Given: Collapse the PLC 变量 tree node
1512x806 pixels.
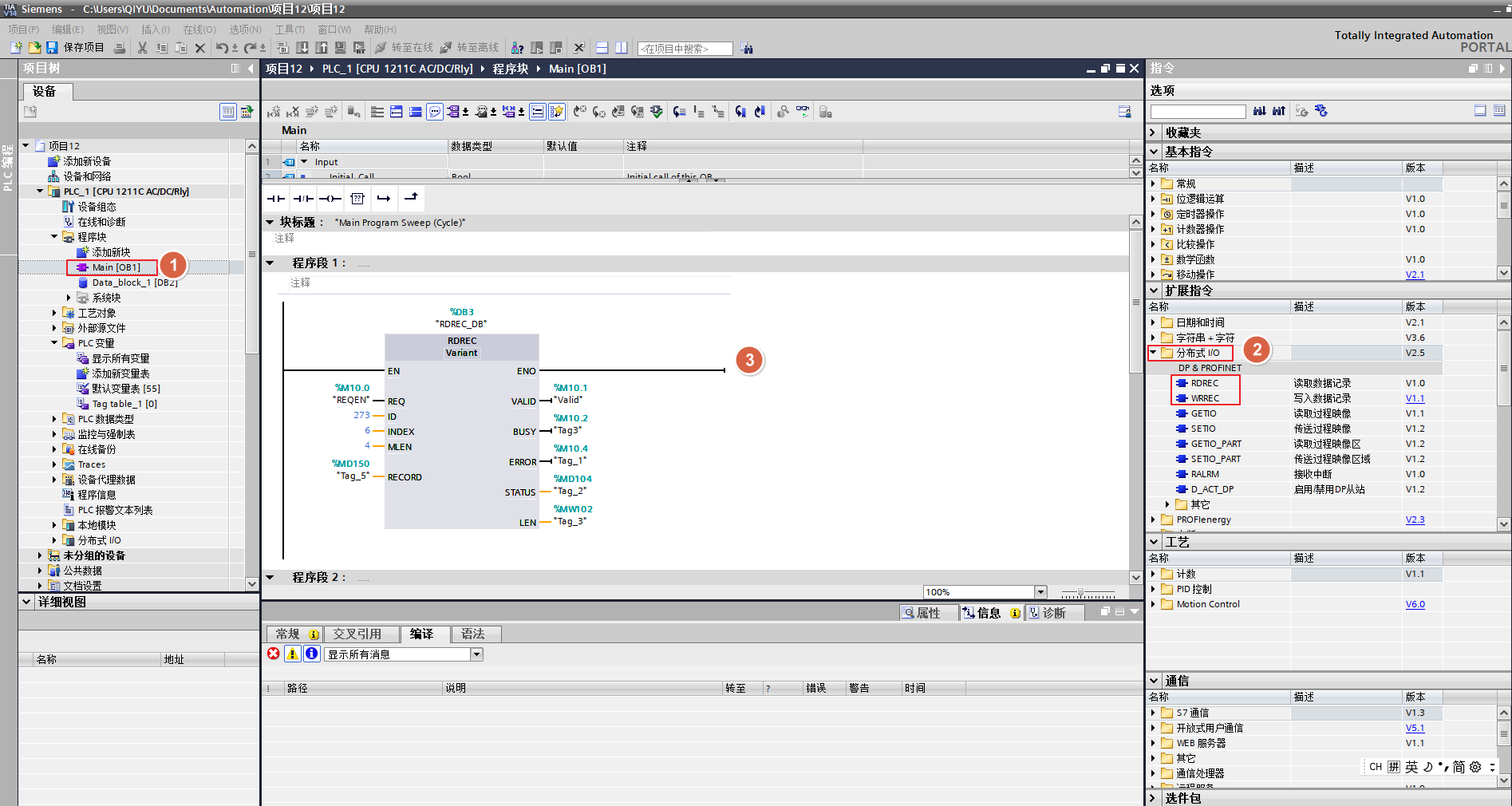Looking at the screenshot, I should point(54,342).
